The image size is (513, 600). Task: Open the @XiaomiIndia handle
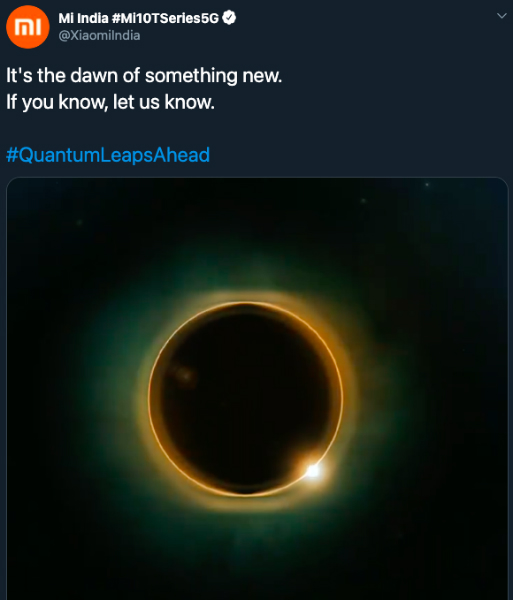pyautogui.click(x=99, y=36)
